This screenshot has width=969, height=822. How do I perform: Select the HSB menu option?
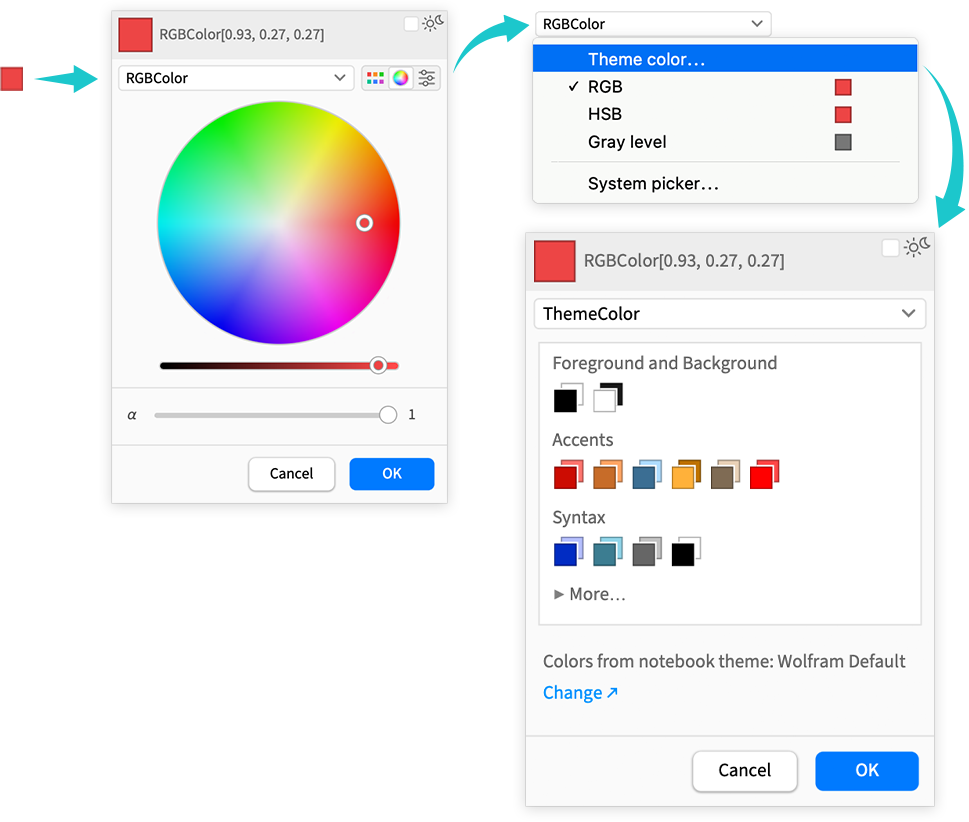click(x=725, y=114)
